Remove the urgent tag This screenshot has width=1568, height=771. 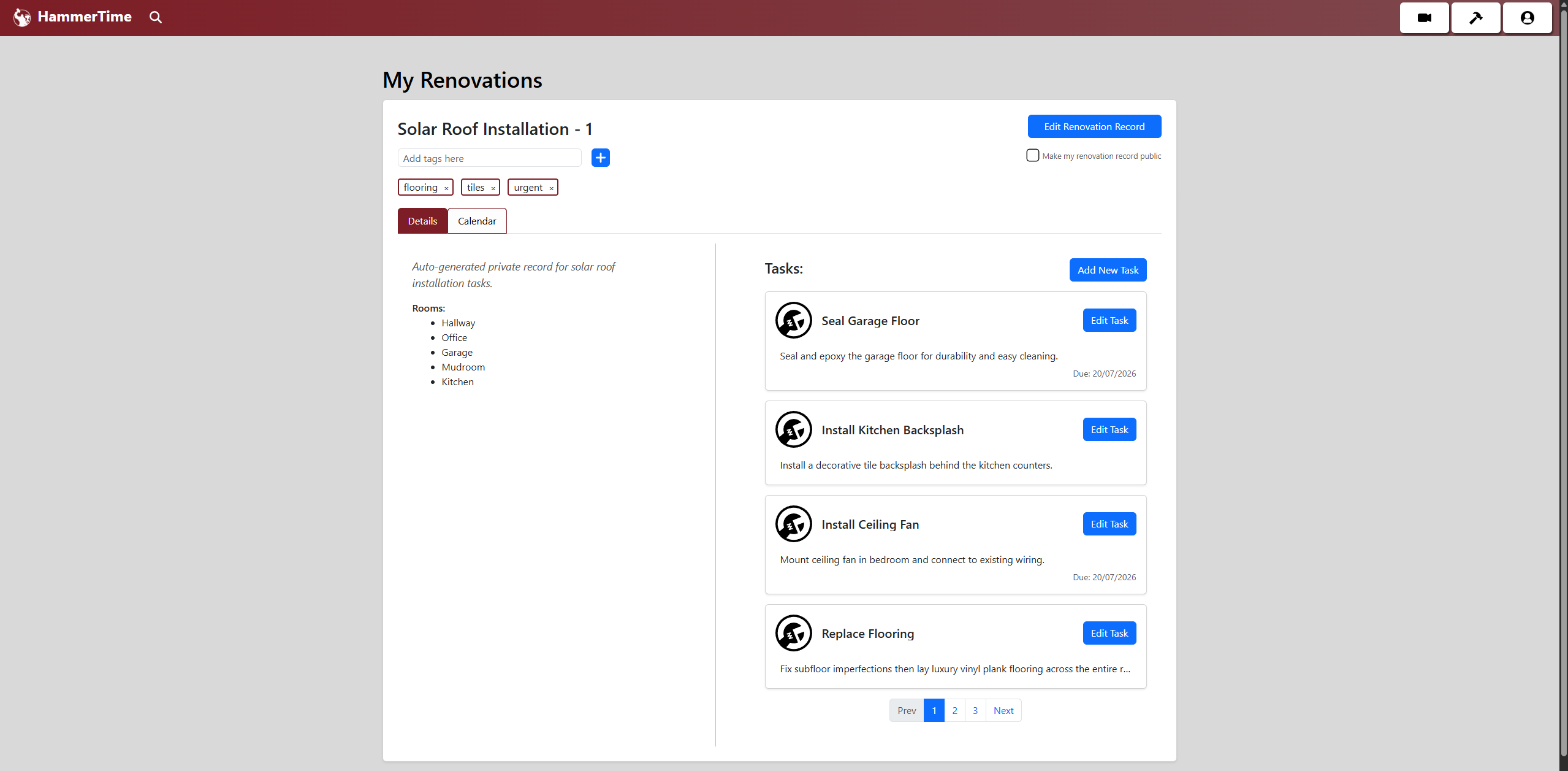551,188
